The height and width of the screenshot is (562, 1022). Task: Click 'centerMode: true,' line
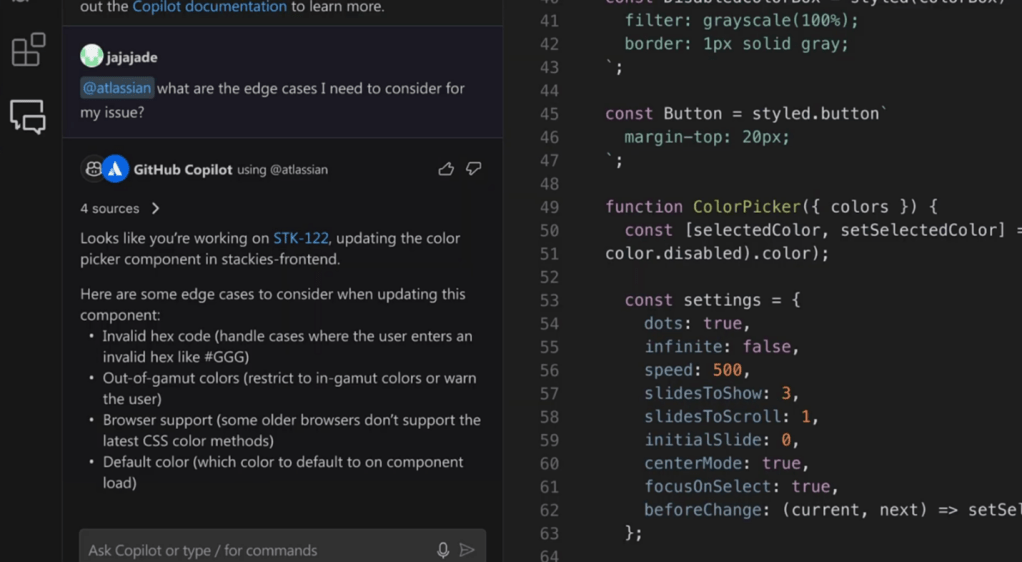[726, 464]
